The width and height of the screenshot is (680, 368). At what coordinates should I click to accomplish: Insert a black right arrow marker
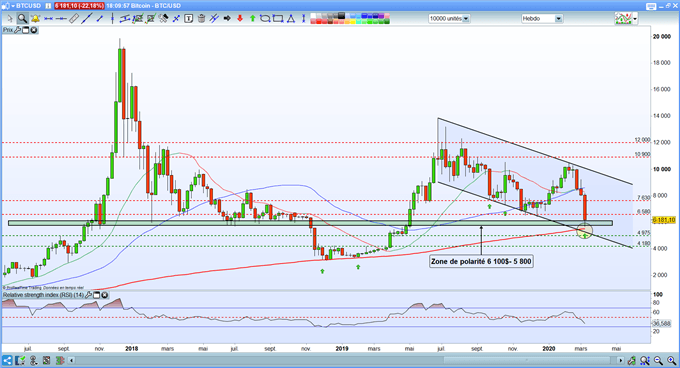227,19
